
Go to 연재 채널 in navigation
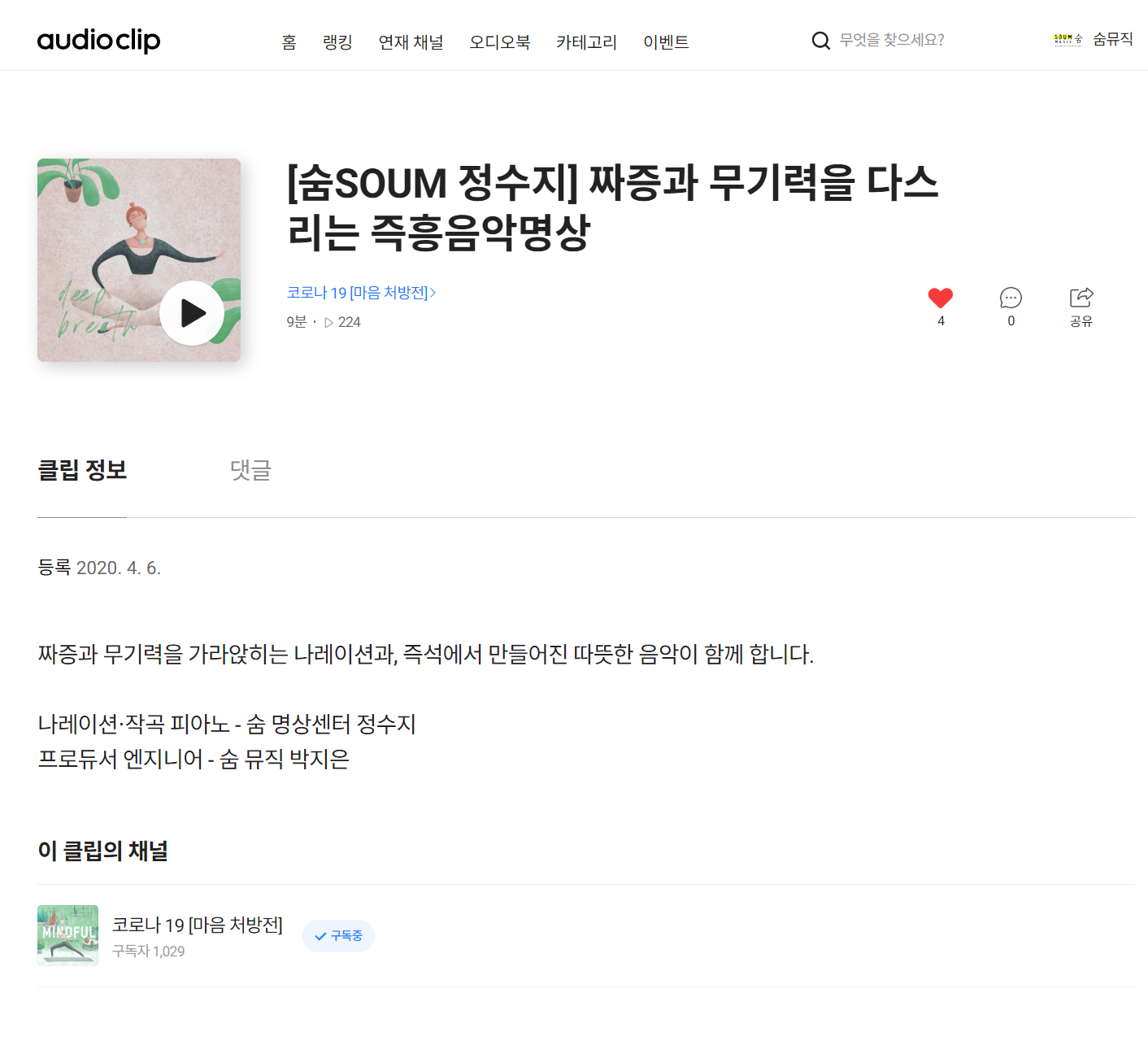(x=411, y=42)
